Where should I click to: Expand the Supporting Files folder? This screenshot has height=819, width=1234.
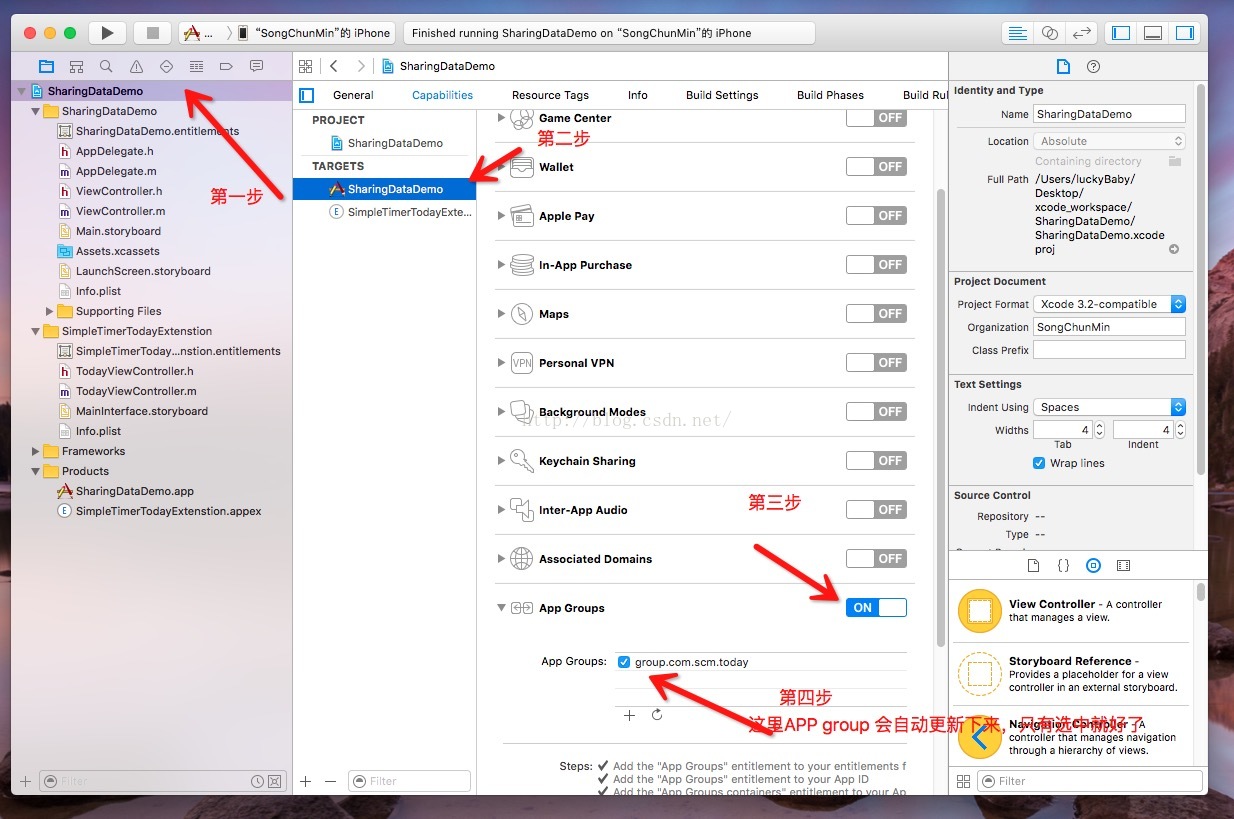click(x=50, y=311)
